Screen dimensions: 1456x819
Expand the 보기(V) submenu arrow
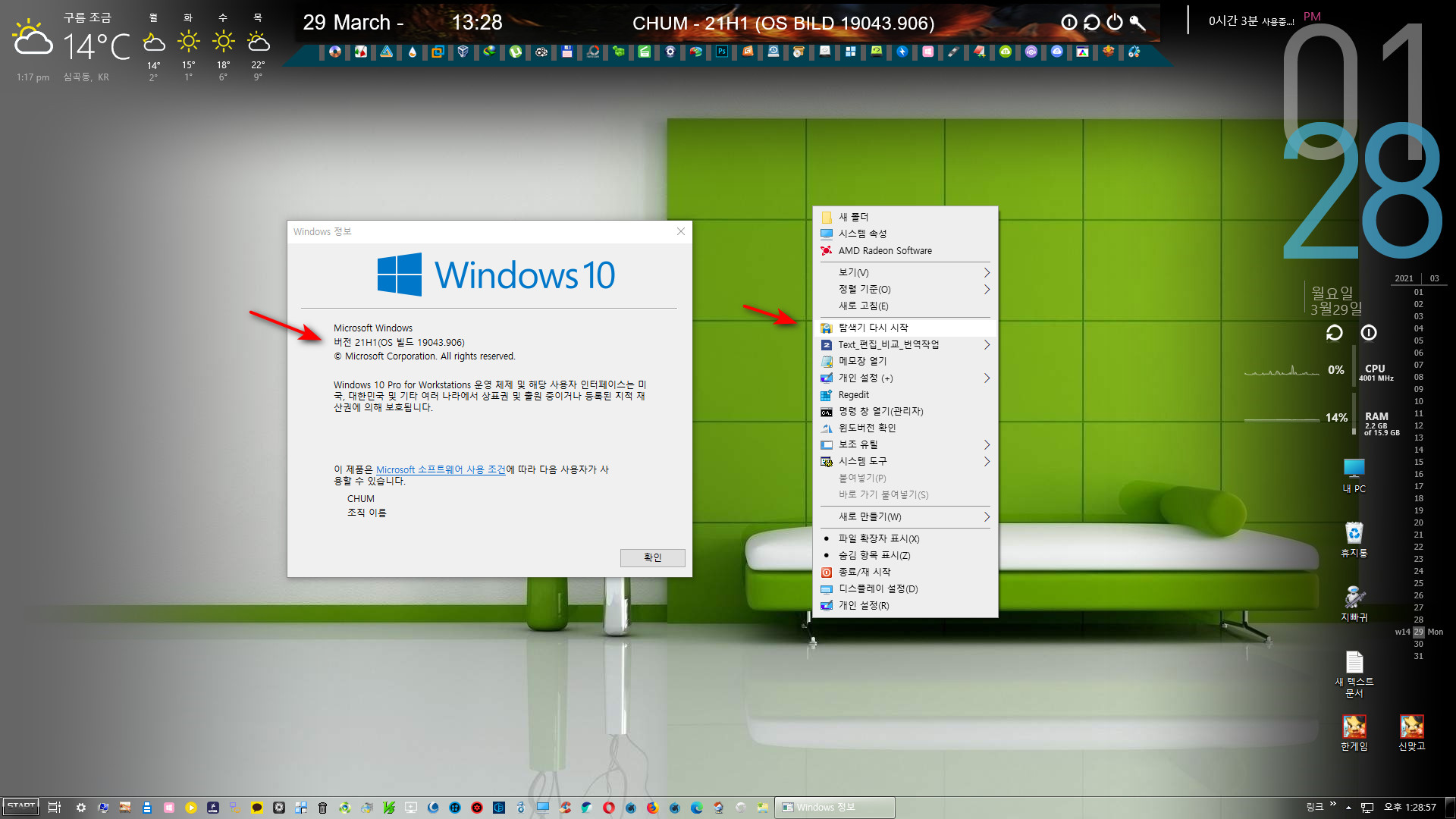987,272
